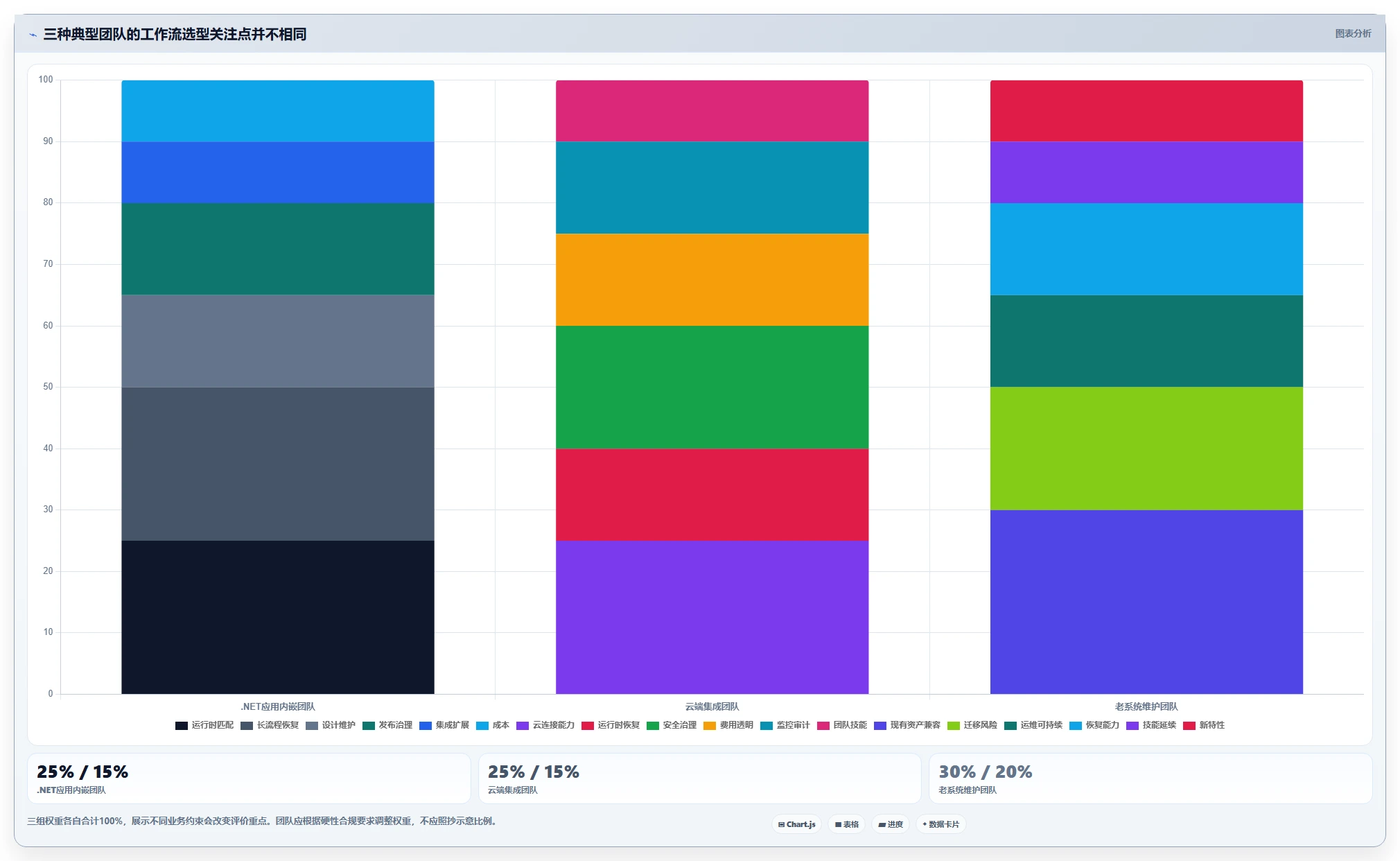
Task: Click the 老系统维护团队 x-axis label
Action: point(1146,706)
